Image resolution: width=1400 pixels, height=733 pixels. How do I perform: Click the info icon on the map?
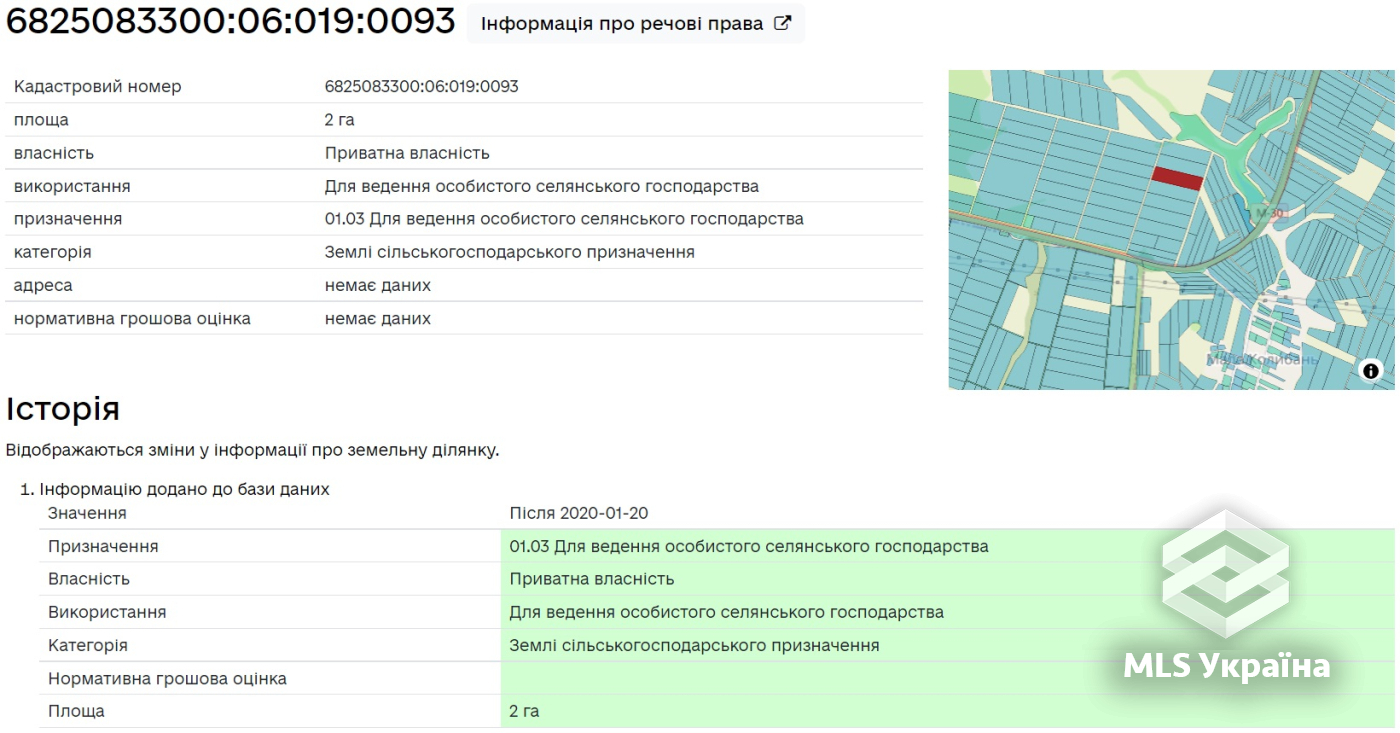[x=1370, y=371]
